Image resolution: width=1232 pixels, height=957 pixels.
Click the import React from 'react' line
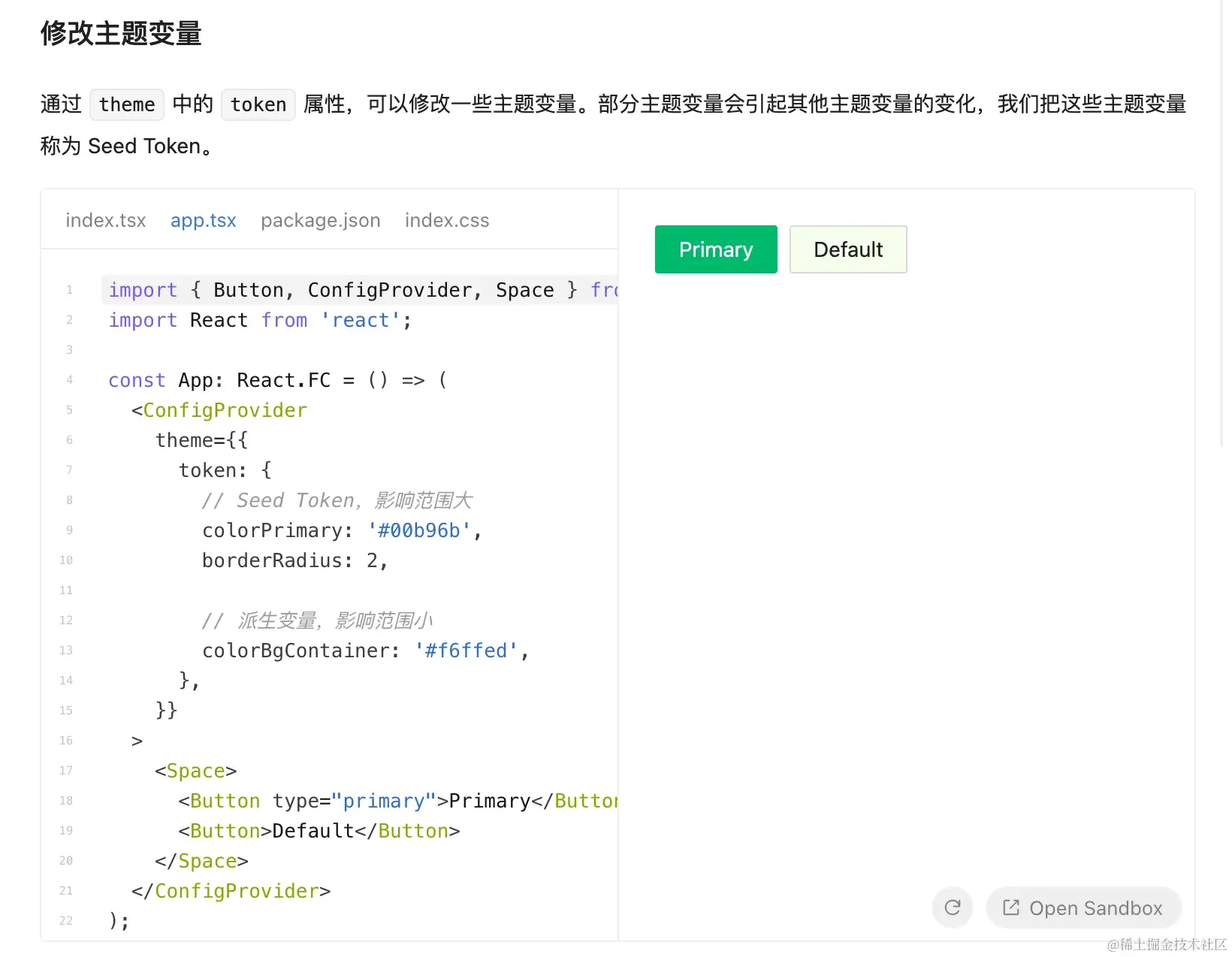(260, 320)
